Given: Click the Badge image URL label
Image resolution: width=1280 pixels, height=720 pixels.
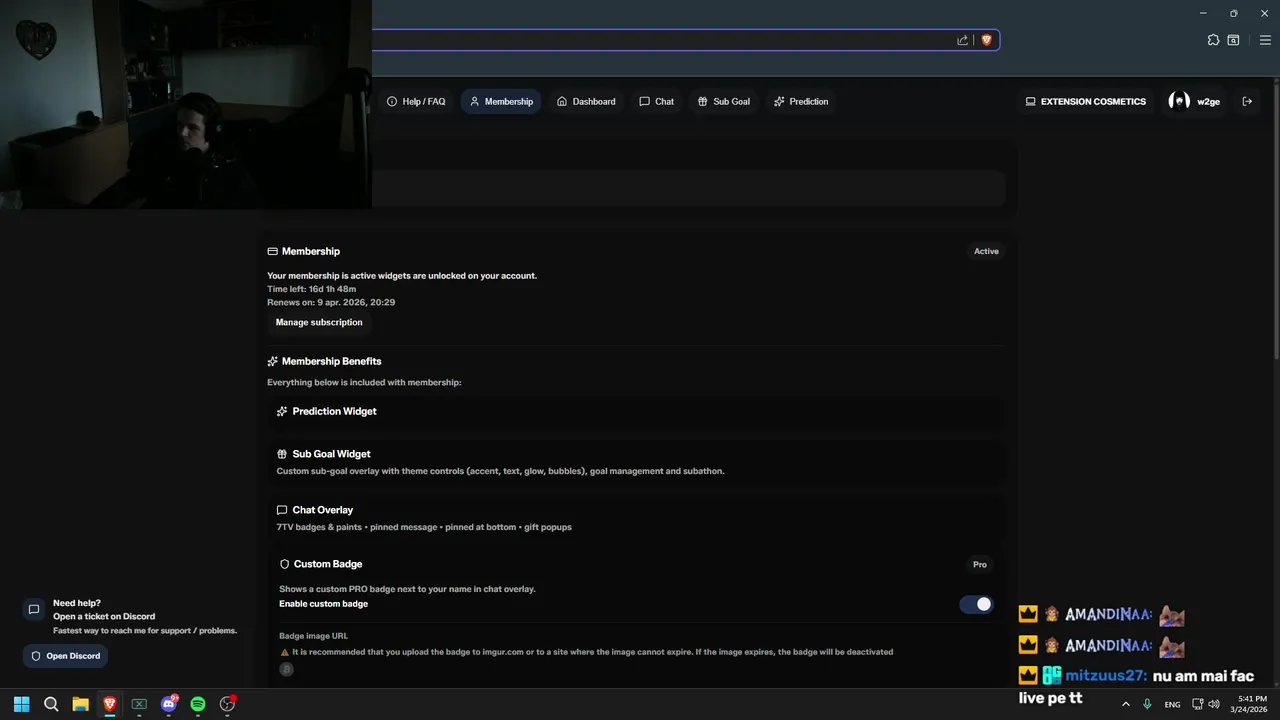Looking at the screenshot, I should (x=313, y=636).
